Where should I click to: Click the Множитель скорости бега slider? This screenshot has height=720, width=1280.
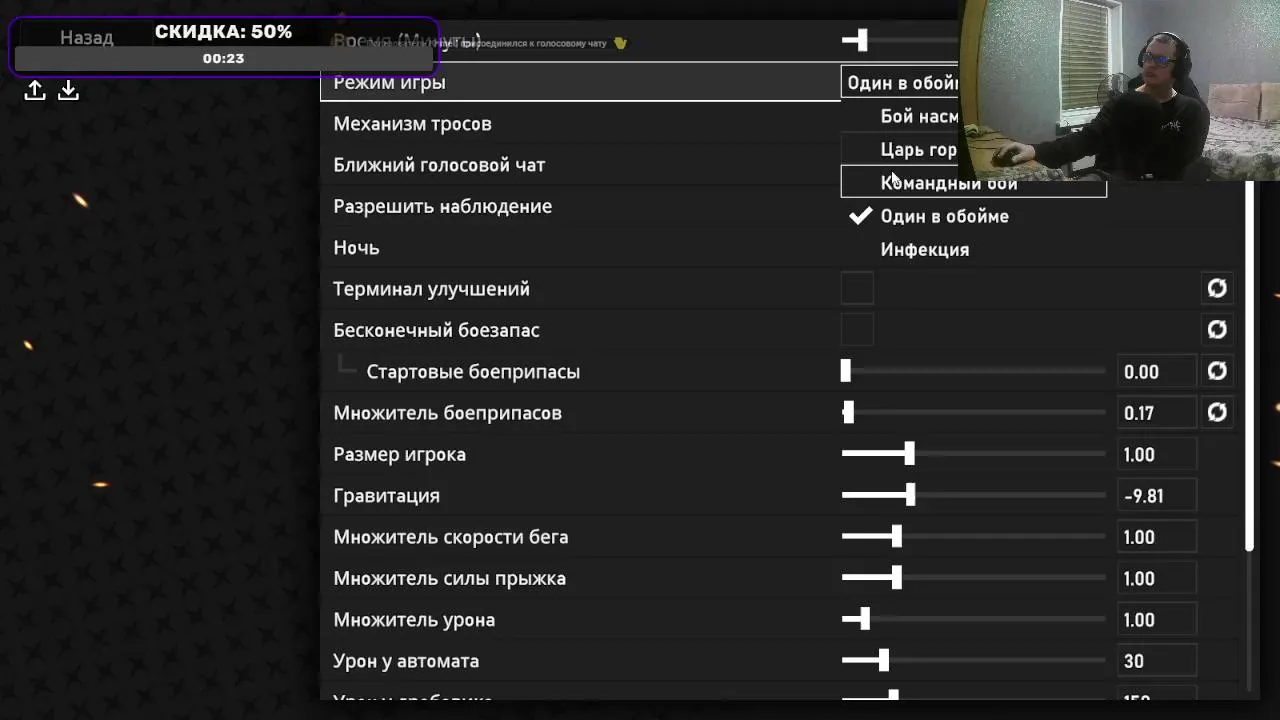click(x=973, y=537)
